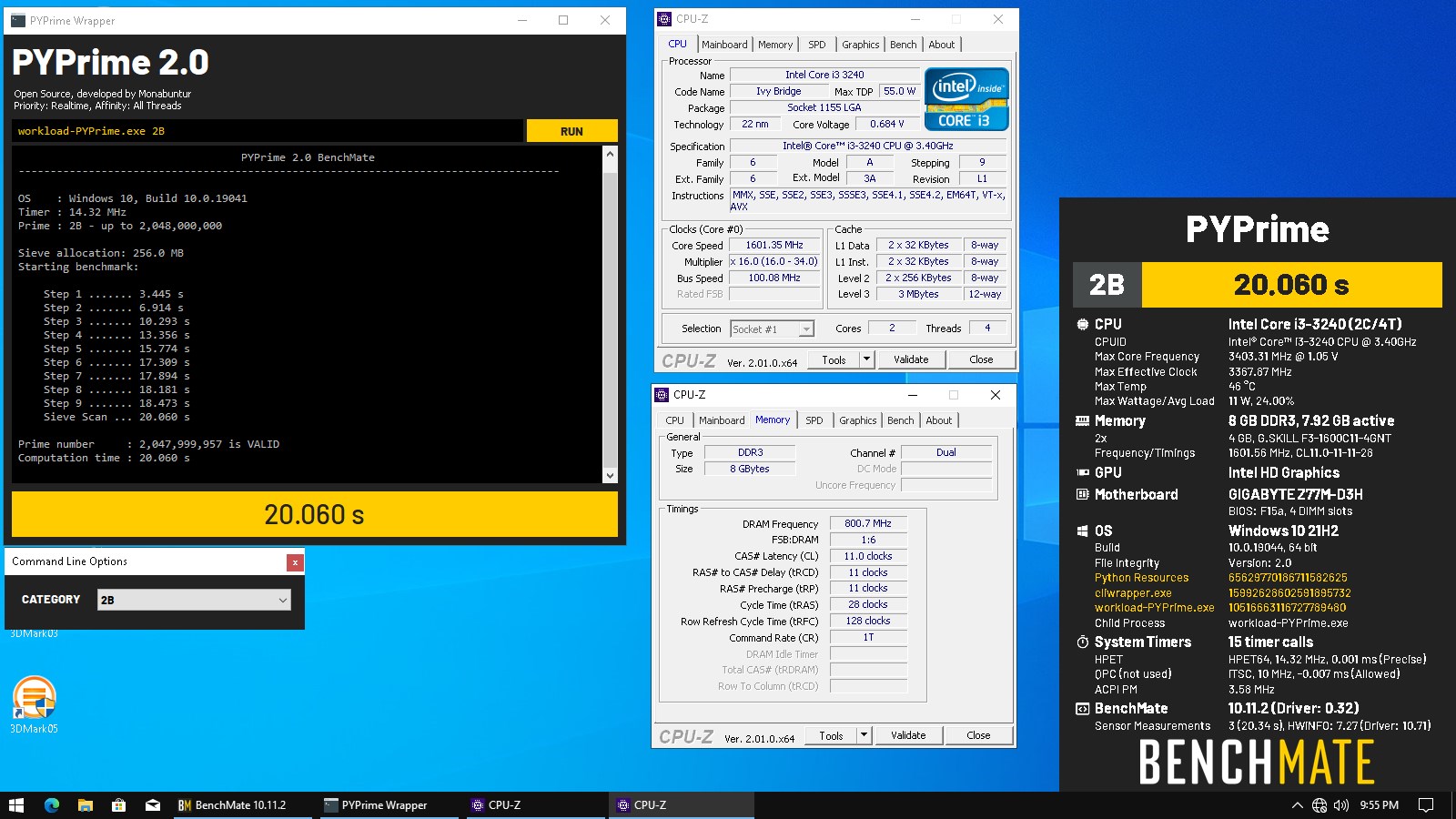Click the Motherboard icon in BenchMate panel
Screen dimensions: 1456x819
coord(1082,494)
